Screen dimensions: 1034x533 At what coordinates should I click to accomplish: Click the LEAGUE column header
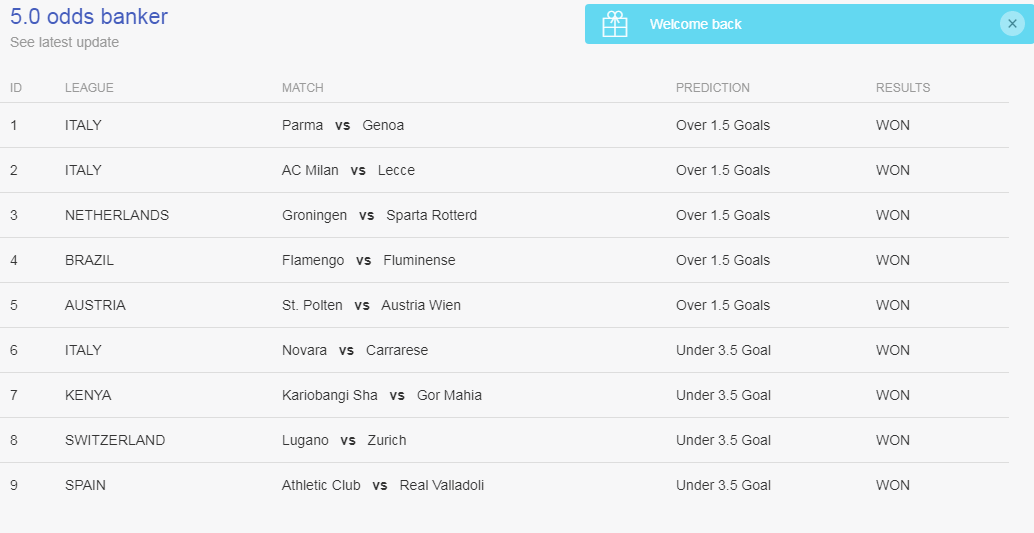(89, 88)
